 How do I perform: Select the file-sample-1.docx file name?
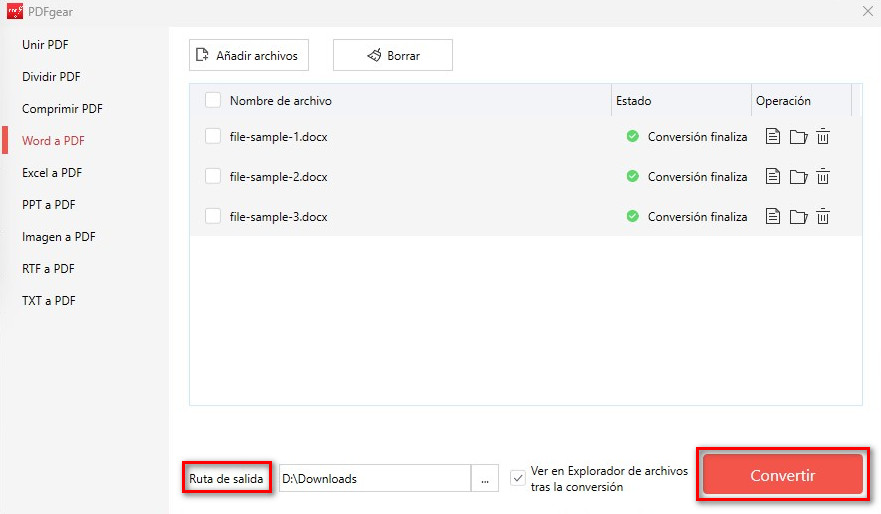(279, 137)
